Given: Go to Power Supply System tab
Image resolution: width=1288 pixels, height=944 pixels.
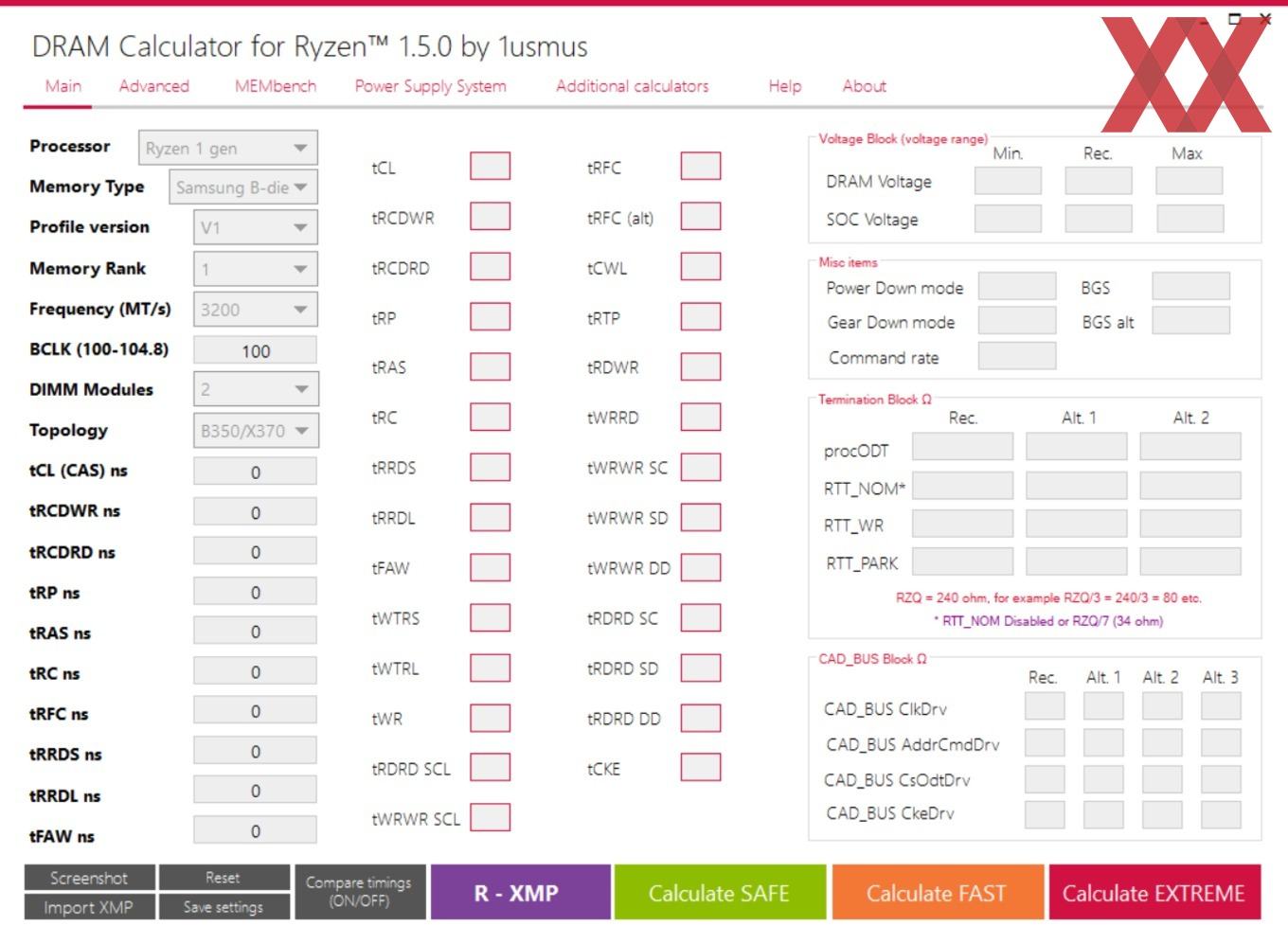Looking at the screenshot, I should tap(431, 86).
